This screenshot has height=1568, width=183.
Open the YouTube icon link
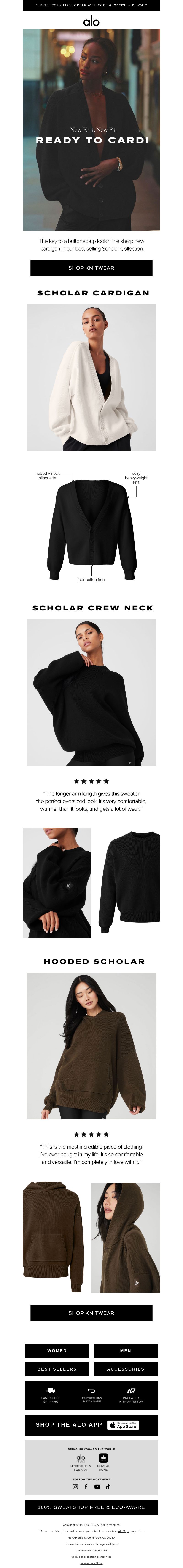(97, 1486)
